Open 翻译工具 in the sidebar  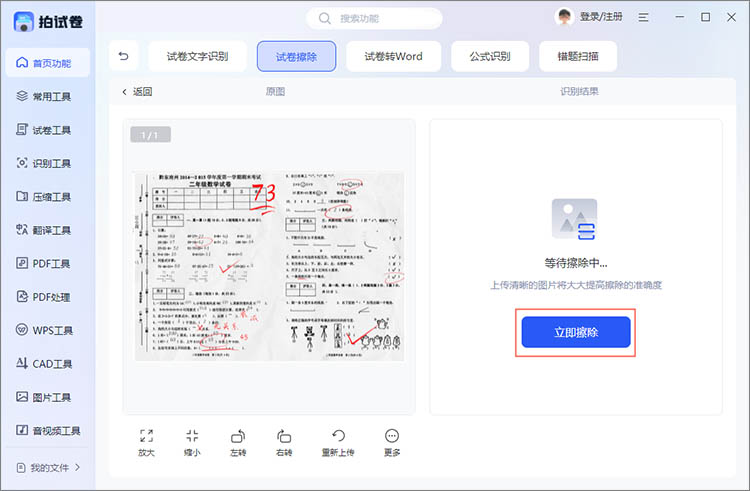tap(48, 230)
